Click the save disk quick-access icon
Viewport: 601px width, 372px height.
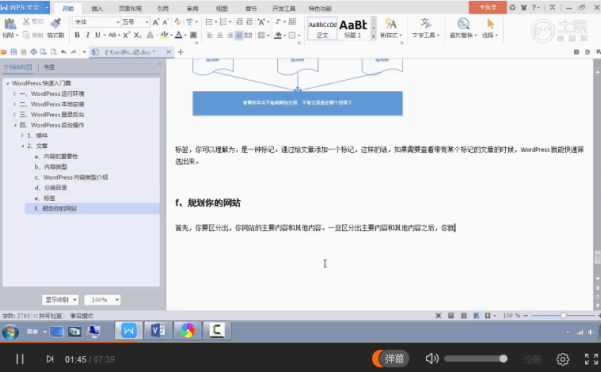[x=14, y=52]
